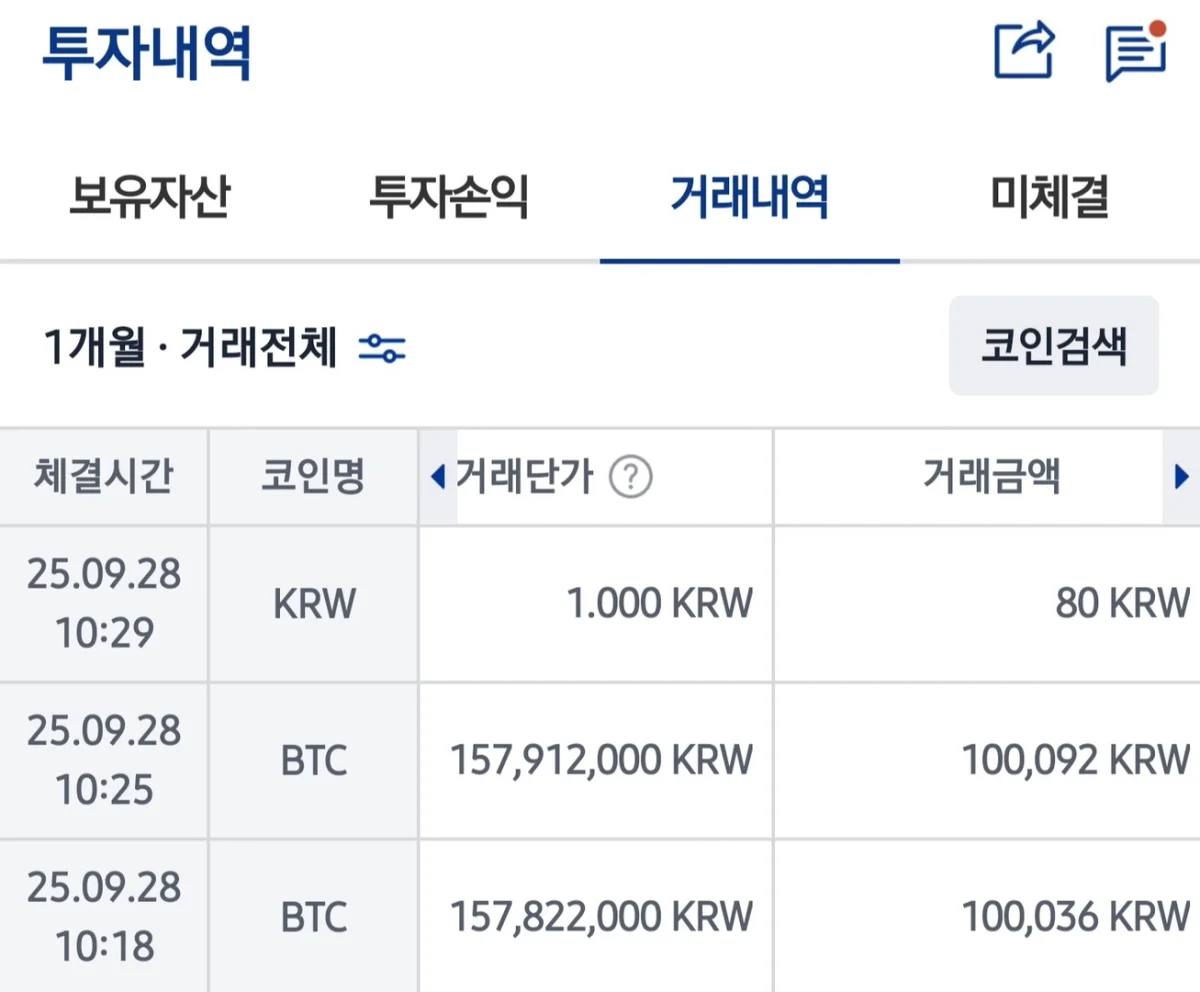Click the 코인명 column header
1200x992 pixels.
pos(314,477)
